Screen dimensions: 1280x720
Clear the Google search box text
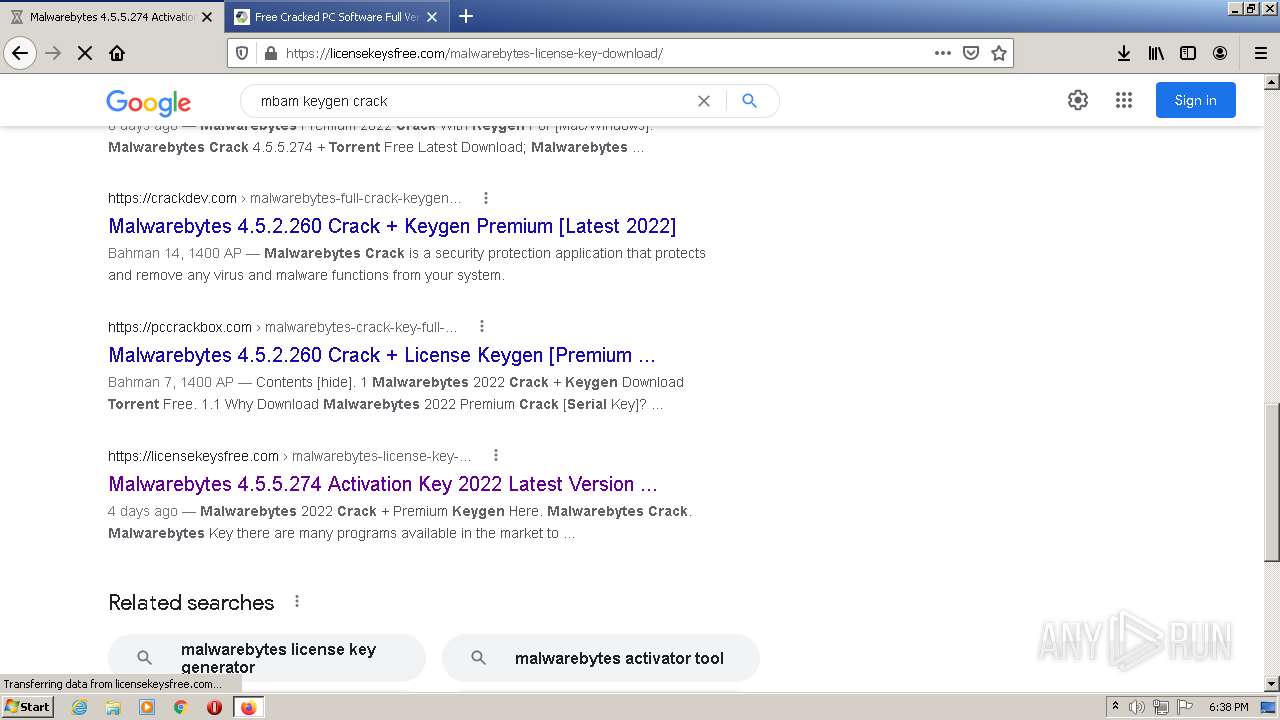coord(703,100)
